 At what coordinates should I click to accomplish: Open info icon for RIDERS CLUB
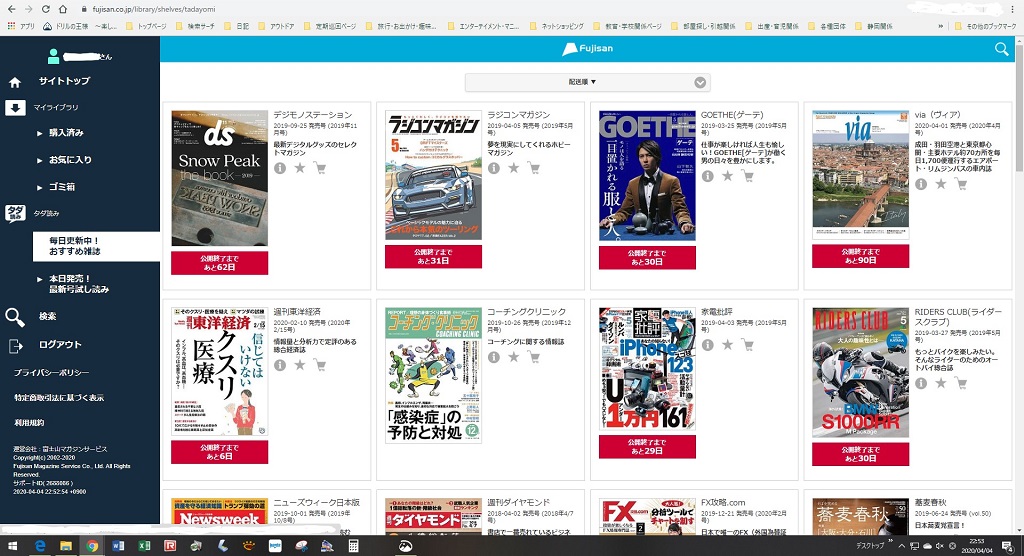[x=921, y=384]
